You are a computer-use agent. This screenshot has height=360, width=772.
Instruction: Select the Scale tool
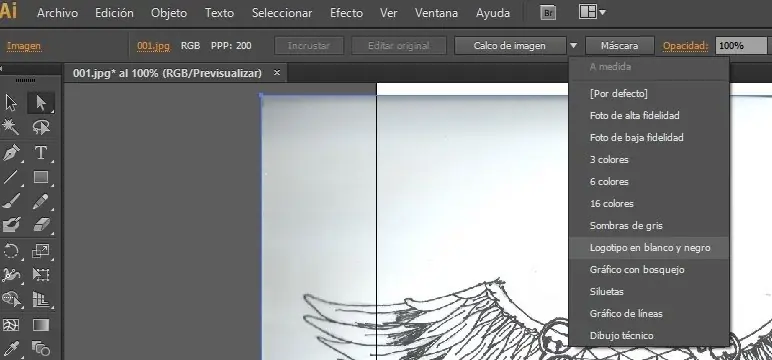point(41,251)
